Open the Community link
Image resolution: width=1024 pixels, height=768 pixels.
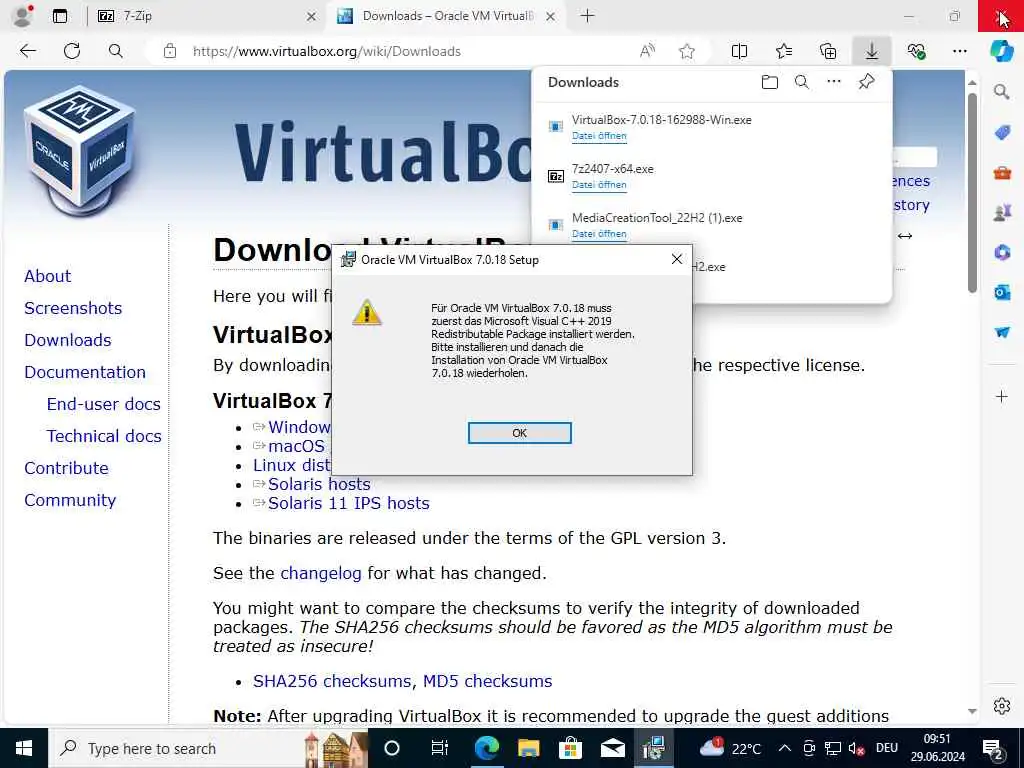click(x=70, y=500)
